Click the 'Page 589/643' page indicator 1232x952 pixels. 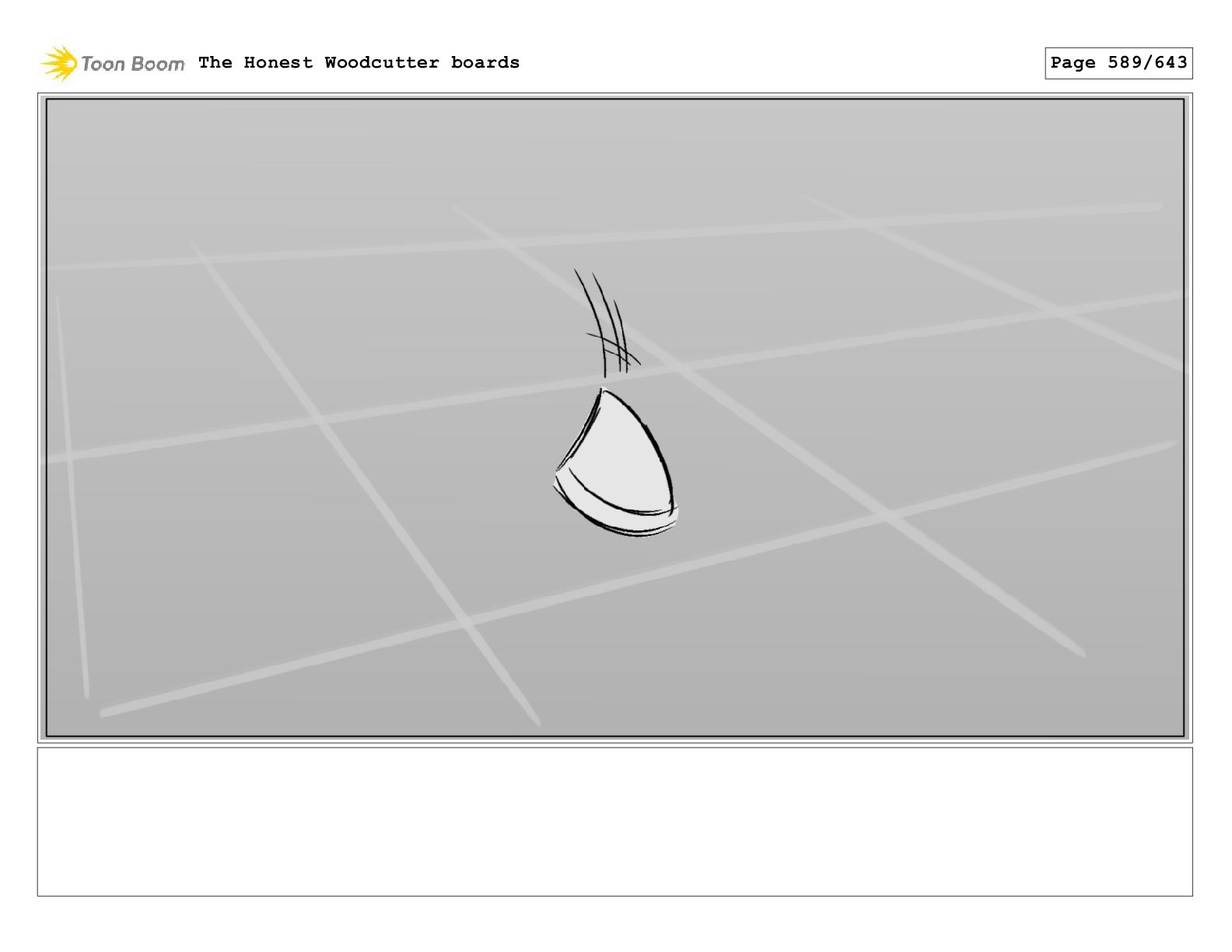point(1118,63)
